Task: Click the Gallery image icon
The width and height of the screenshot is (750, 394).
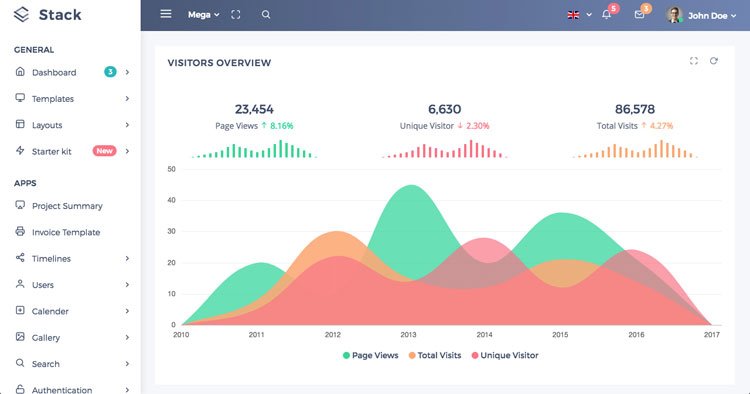Action: 20,337
